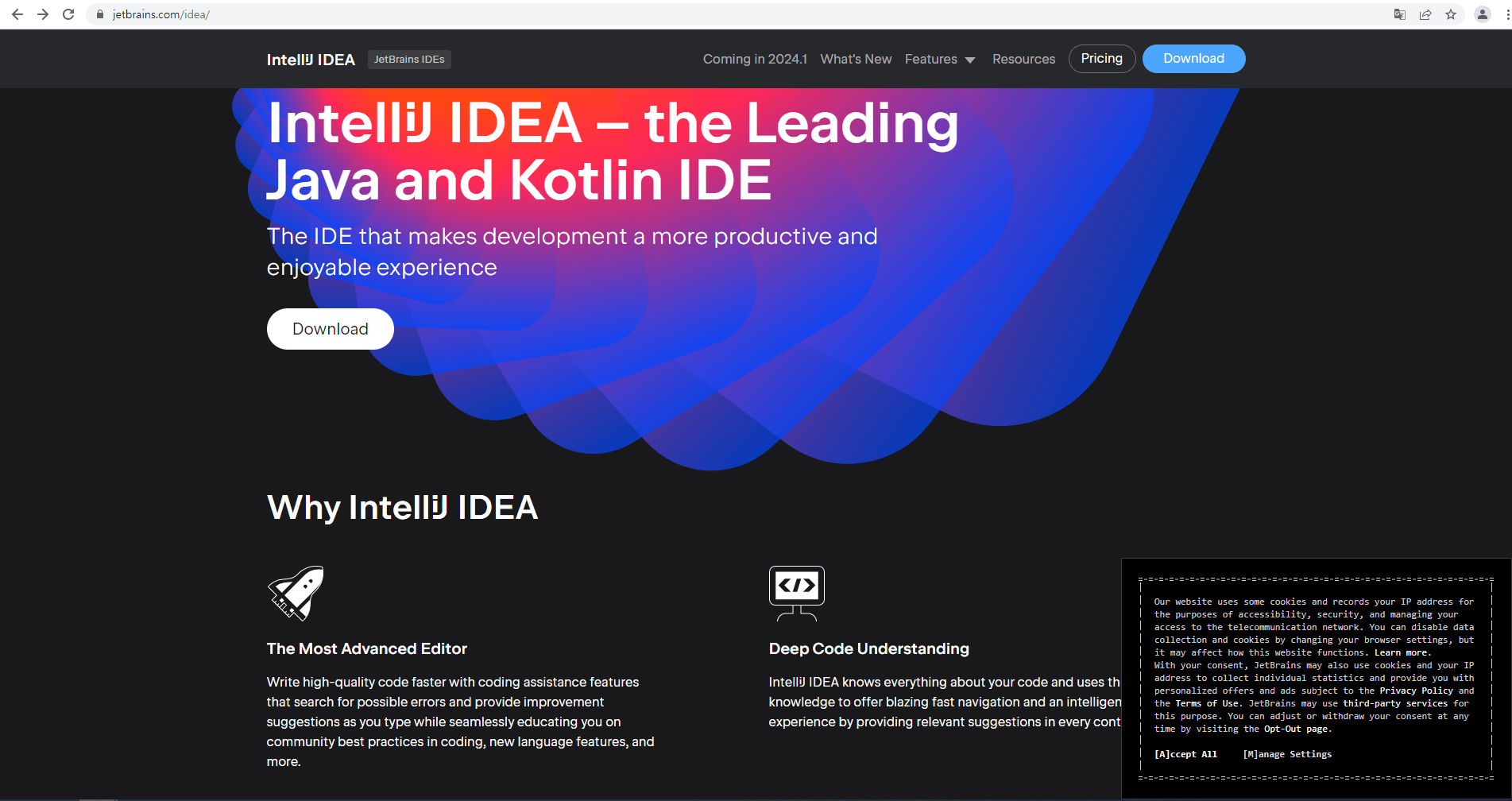This screenshot has width=1512, height=801.
Task: Reload the page with refresh icon
Action: 68,14
